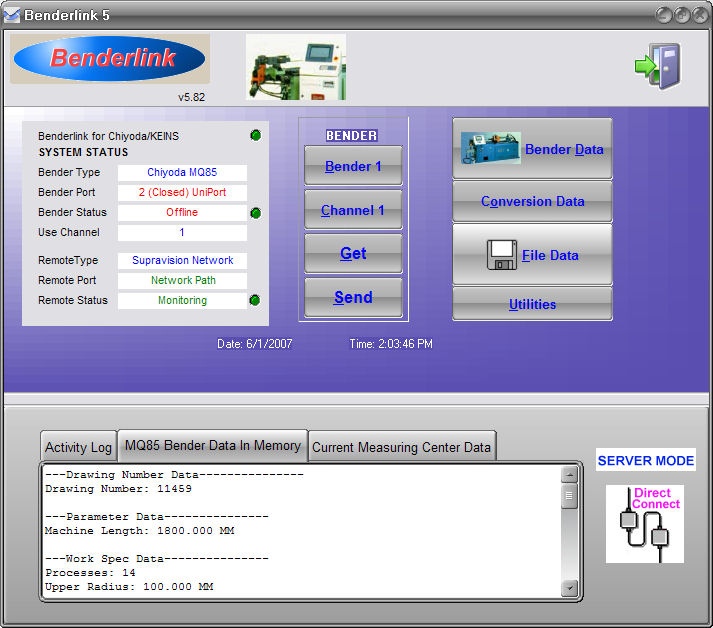This screenshot has width=713, height=628.
Task: Select the MQ85 Bender Data In Memory tab
Action: (212, 446)
